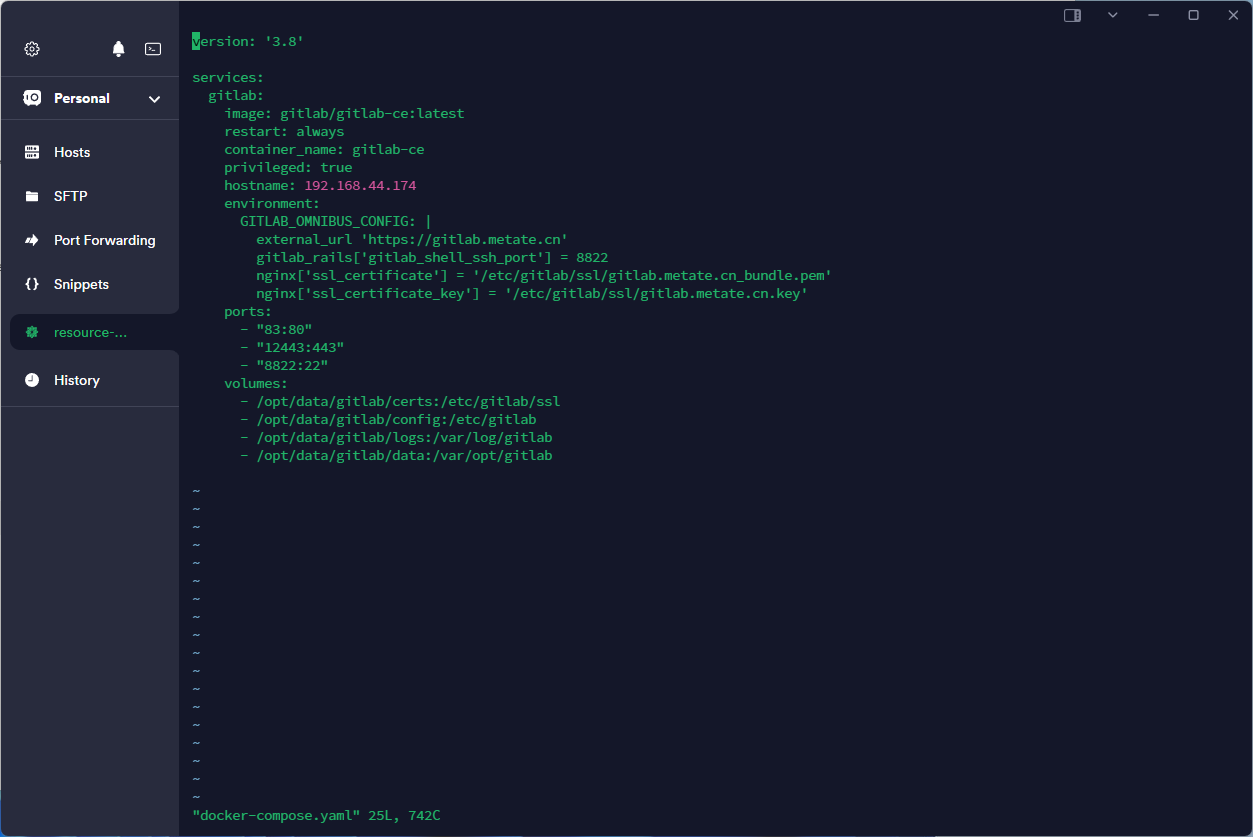Close the Termius window
This screenshot has width=1253, height=837.
[x=1233, y=15]
